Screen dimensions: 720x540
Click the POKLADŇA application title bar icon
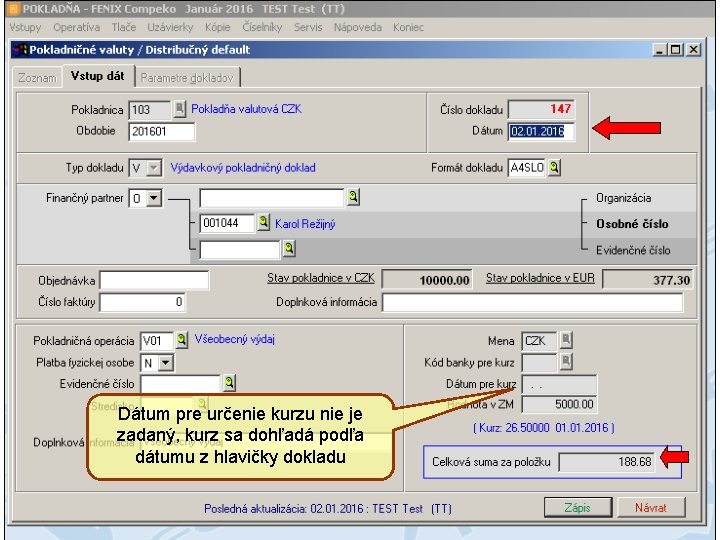[x=14, y=9]
